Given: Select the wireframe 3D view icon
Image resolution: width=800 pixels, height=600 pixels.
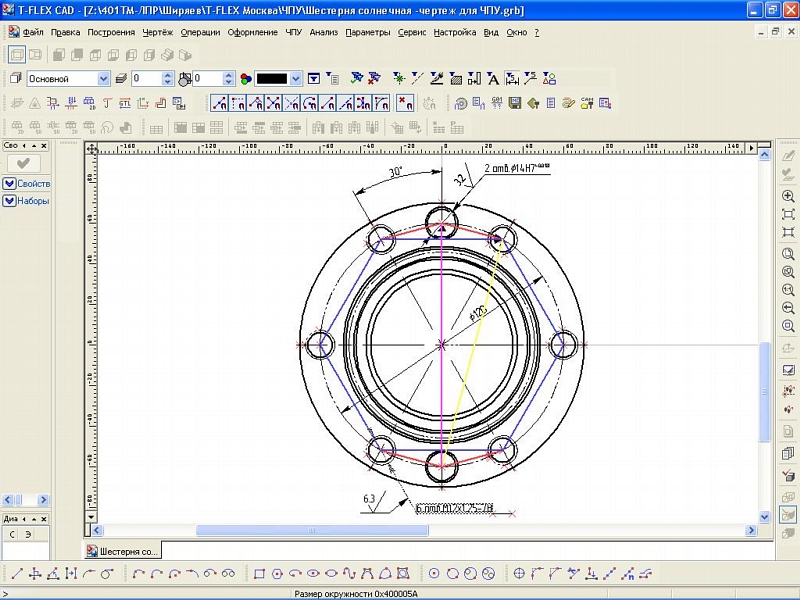Looking at the screenshot, I should 17,55.
